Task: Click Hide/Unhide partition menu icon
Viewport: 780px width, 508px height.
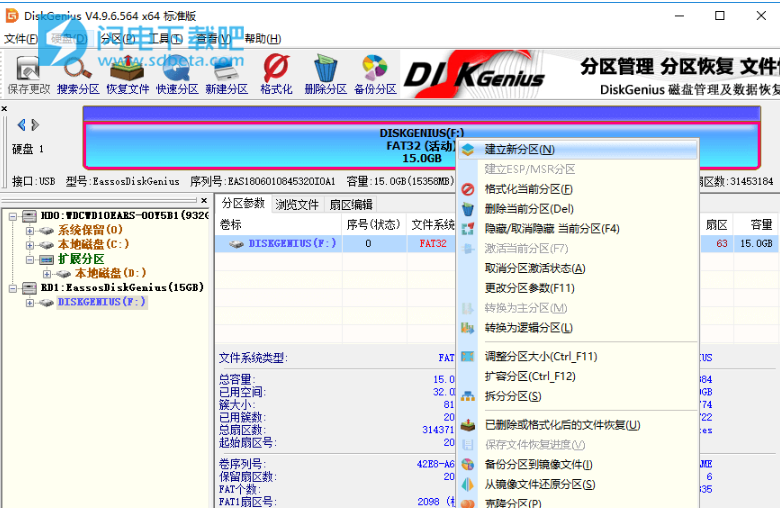Action: 468,229
